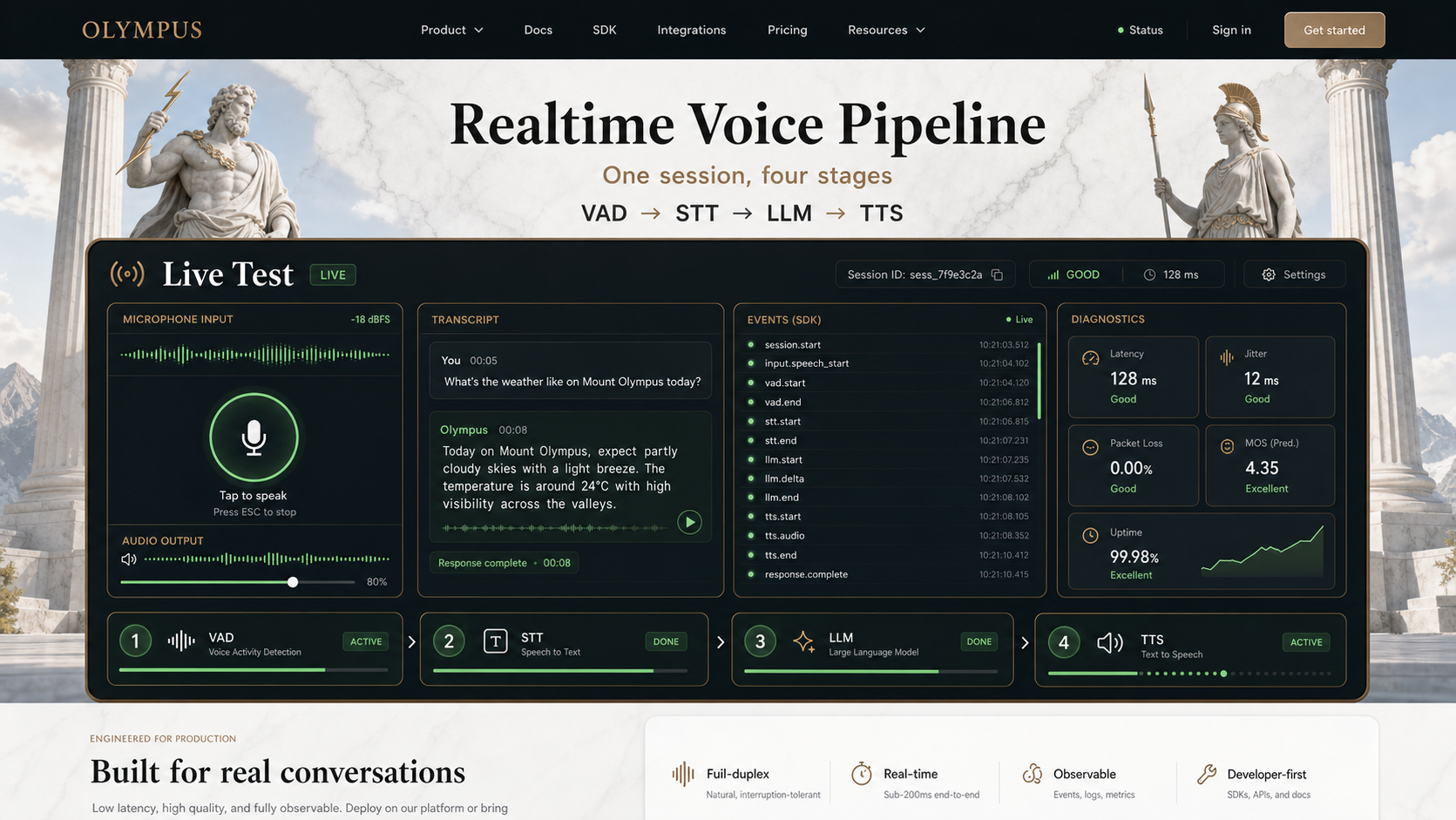The height and width of the screenshot is (820, 1456).
Task: Click the Observable feature icon
Action: (x=1033, y=774)
